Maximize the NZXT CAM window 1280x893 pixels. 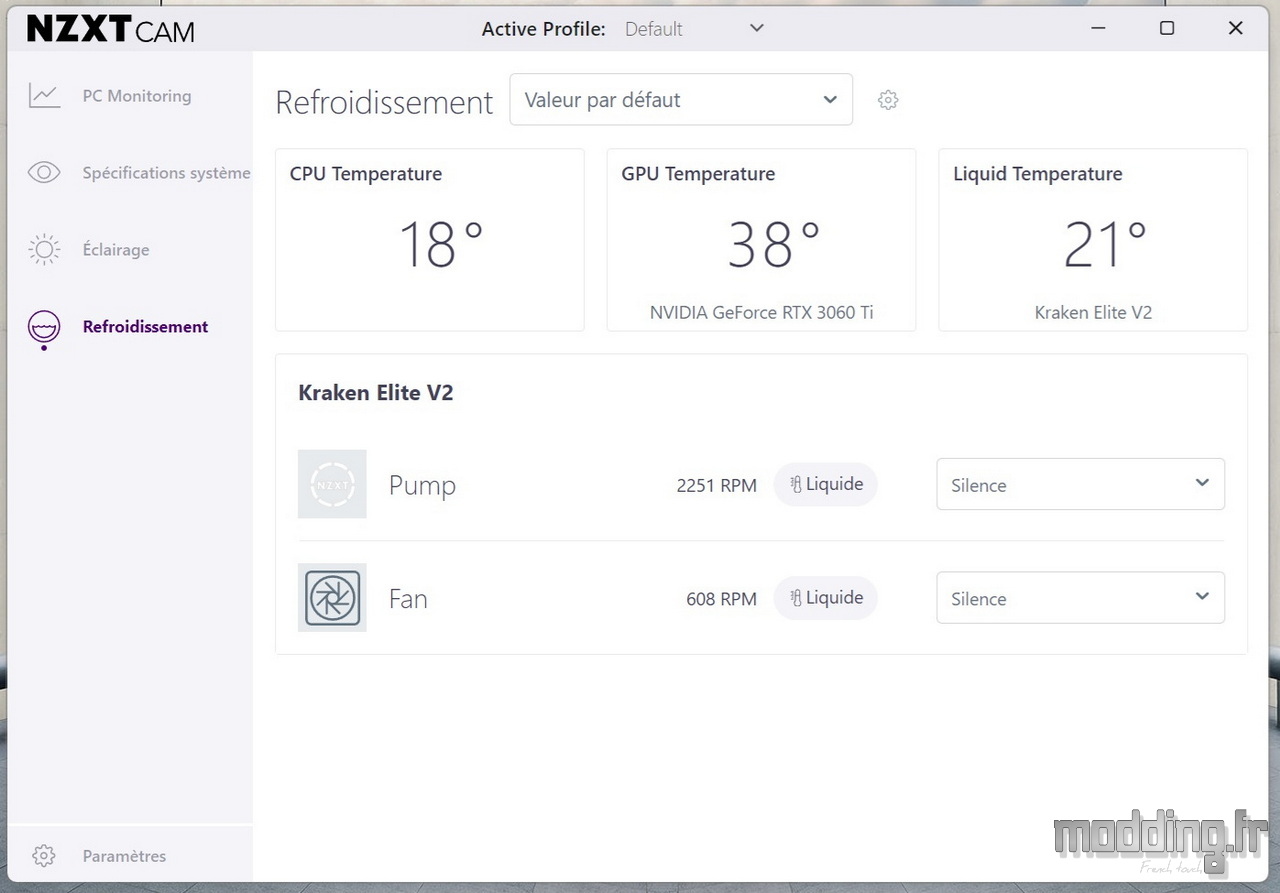coord(1167,28)
